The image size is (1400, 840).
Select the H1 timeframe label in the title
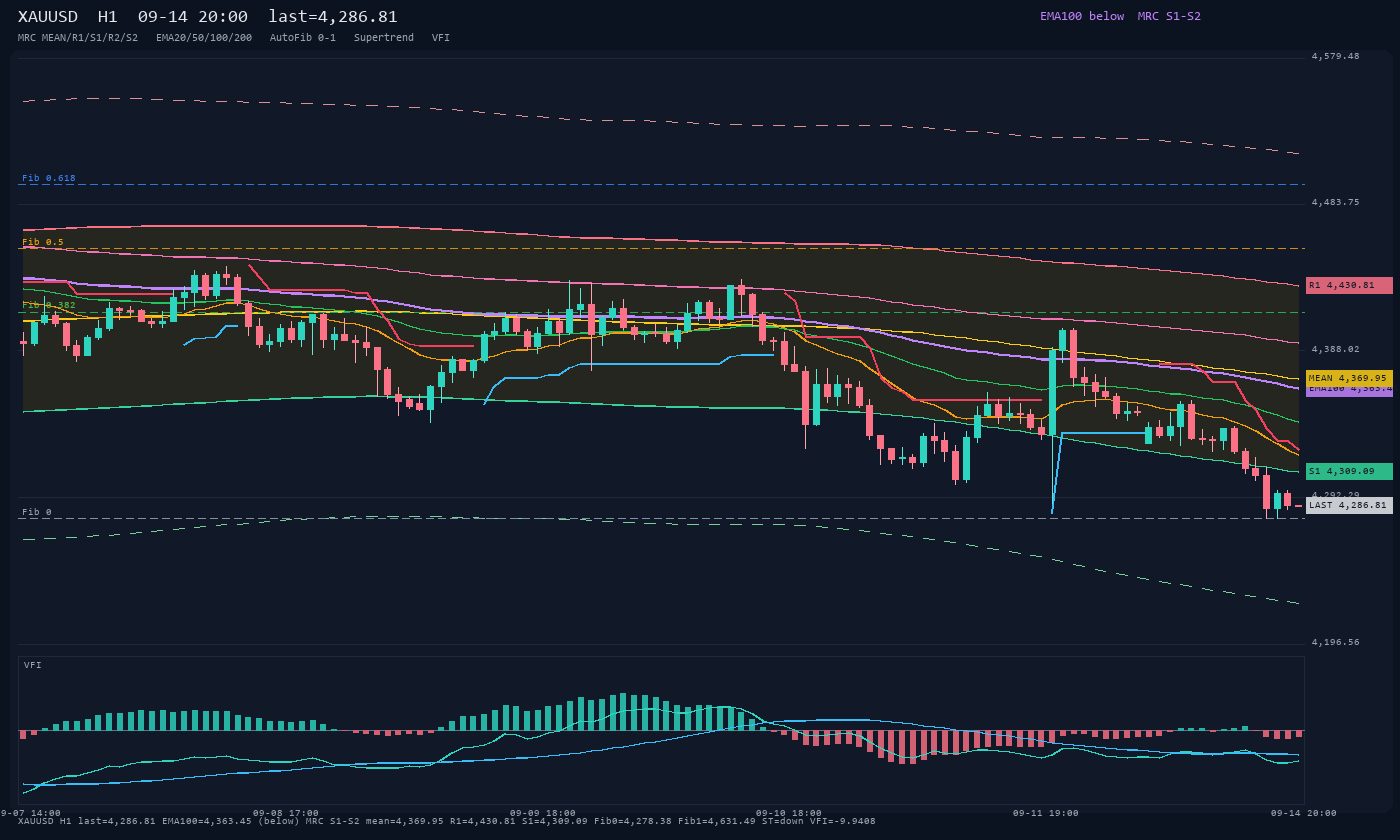click(108, 17)
